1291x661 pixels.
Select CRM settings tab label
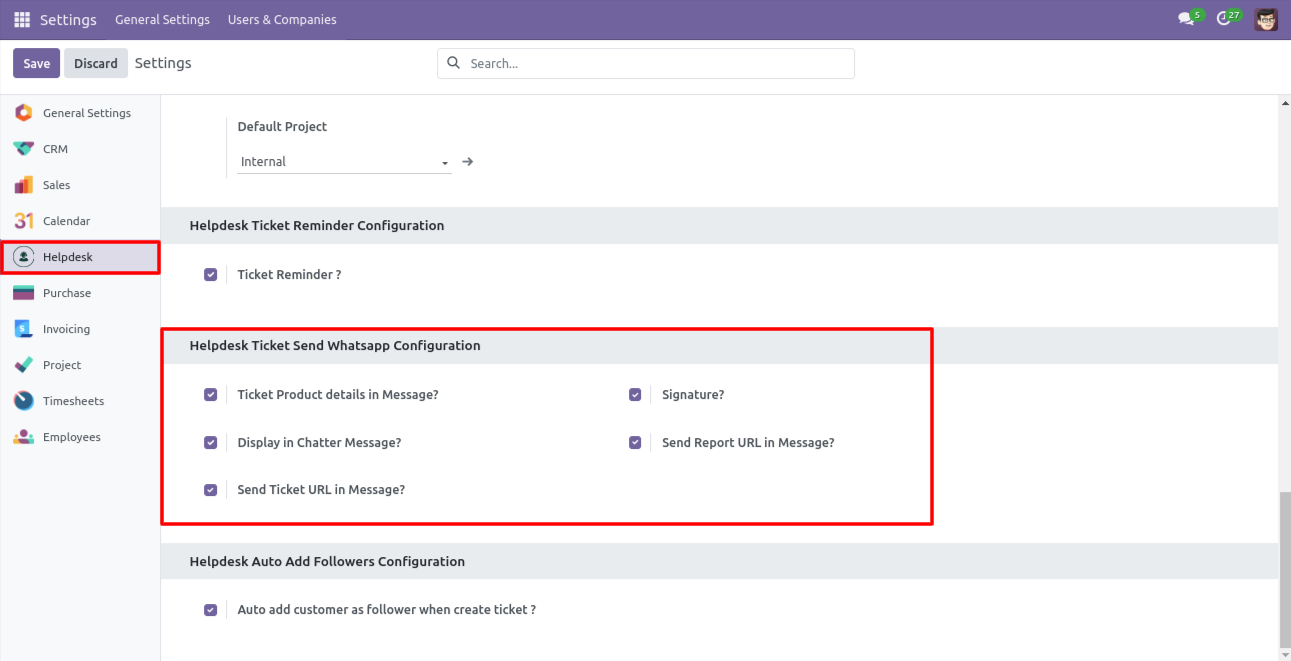[55, 149]
